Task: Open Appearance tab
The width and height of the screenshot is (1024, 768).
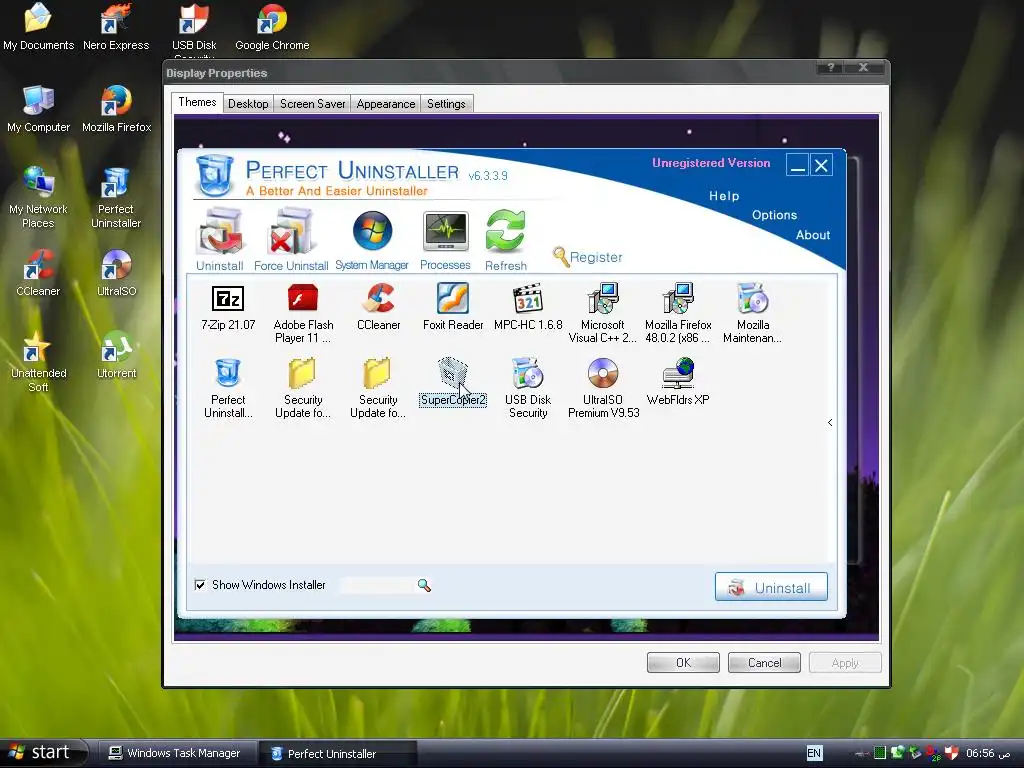Action: pyautogui.click(x=386, y=104)
